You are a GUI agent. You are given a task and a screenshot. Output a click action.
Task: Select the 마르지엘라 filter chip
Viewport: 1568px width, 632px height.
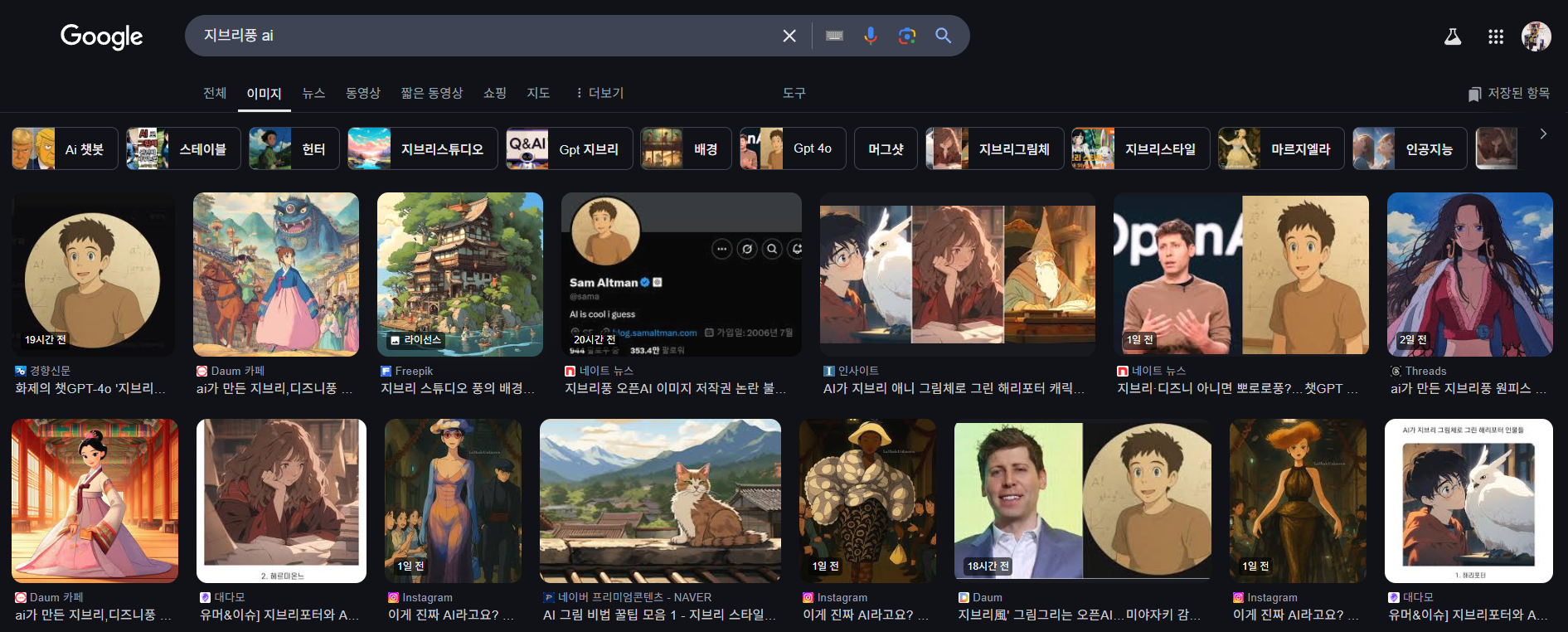pyautogui.click(x=1281, y=148)
